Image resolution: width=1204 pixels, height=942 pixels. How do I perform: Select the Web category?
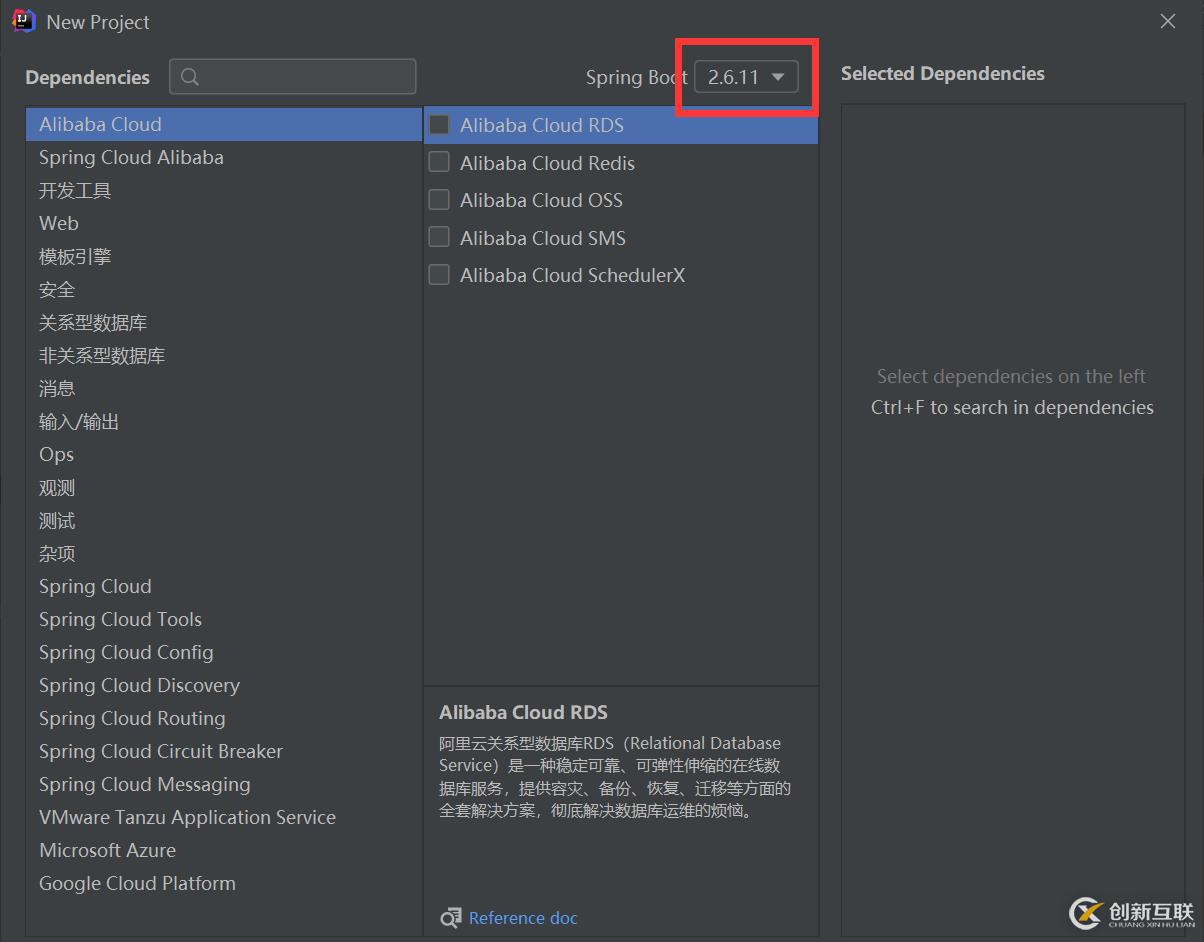click(x=224, y=223)
